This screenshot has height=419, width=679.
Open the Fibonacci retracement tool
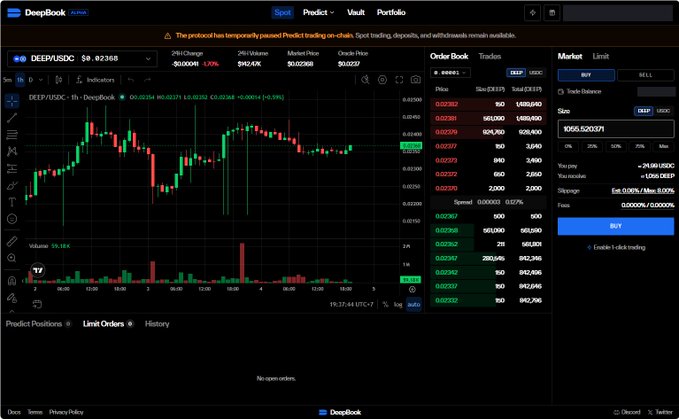click(12, 135)
